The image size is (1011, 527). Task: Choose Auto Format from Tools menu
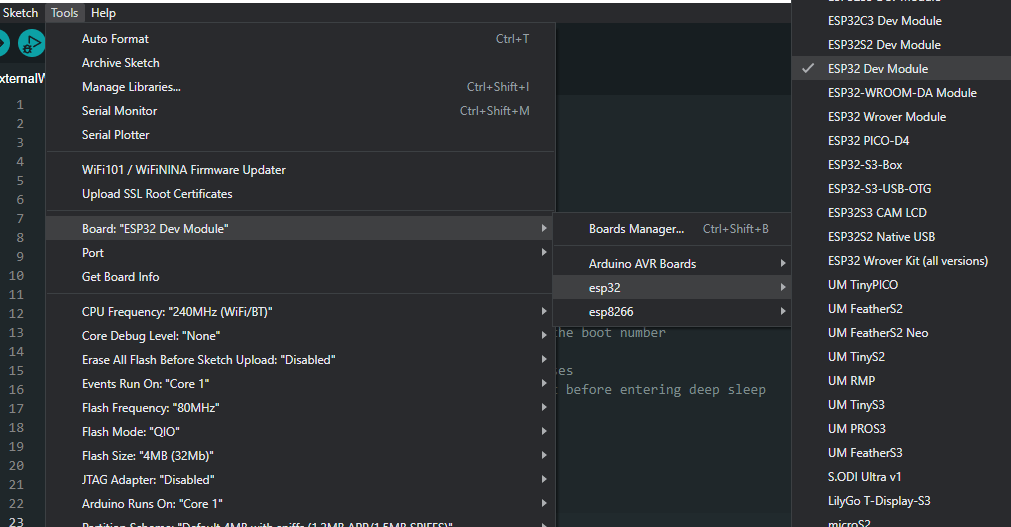(300, 39)
